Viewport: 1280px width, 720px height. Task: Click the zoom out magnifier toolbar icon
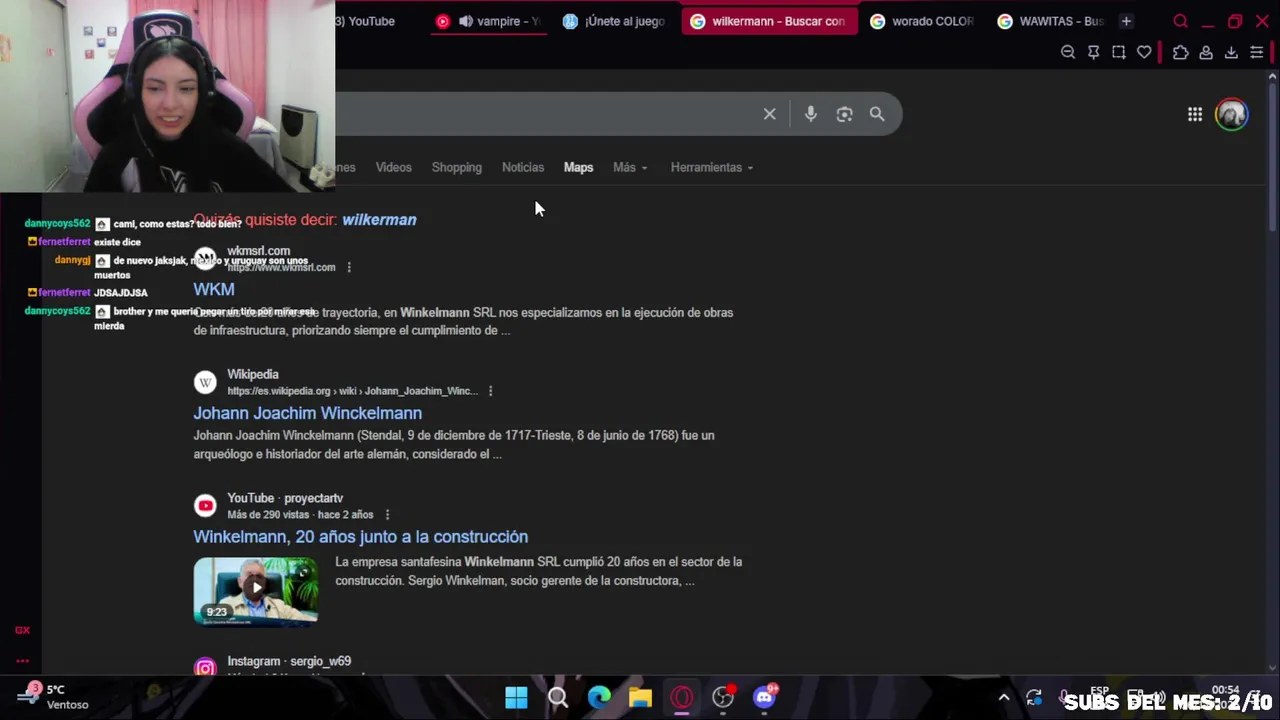[x=1068, y=52]
